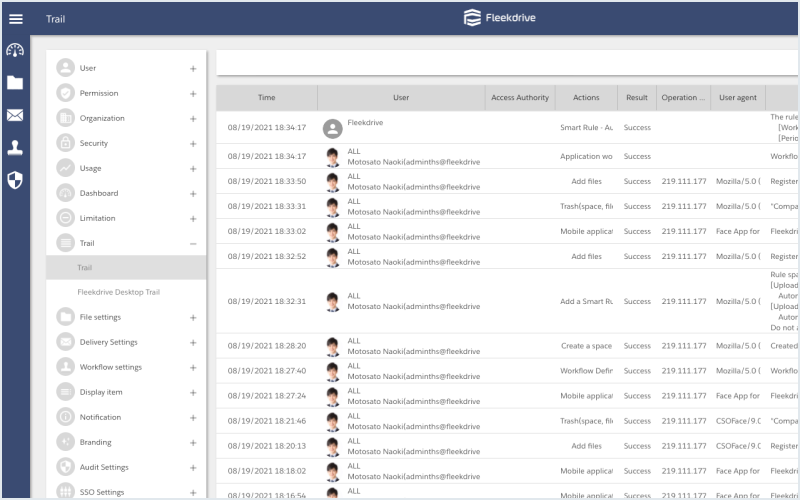Viewport: 800px width, 500px height.
Task: Open the mail envelope icon in left rail
Action: point(15,115)
